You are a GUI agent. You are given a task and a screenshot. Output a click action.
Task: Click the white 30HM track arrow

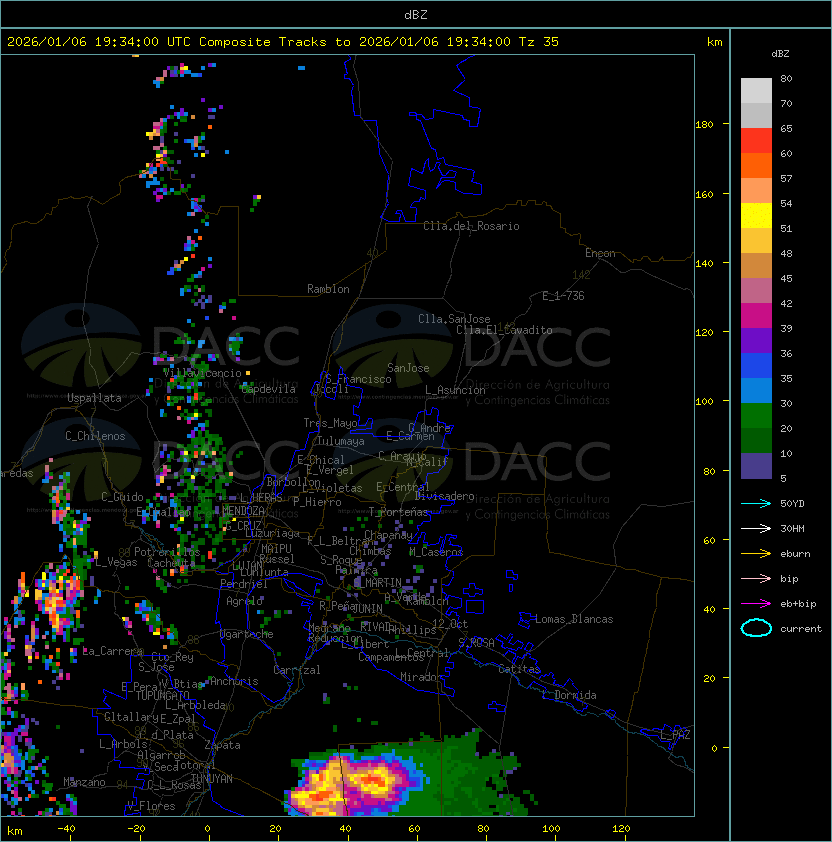click(x=756, y=528)
